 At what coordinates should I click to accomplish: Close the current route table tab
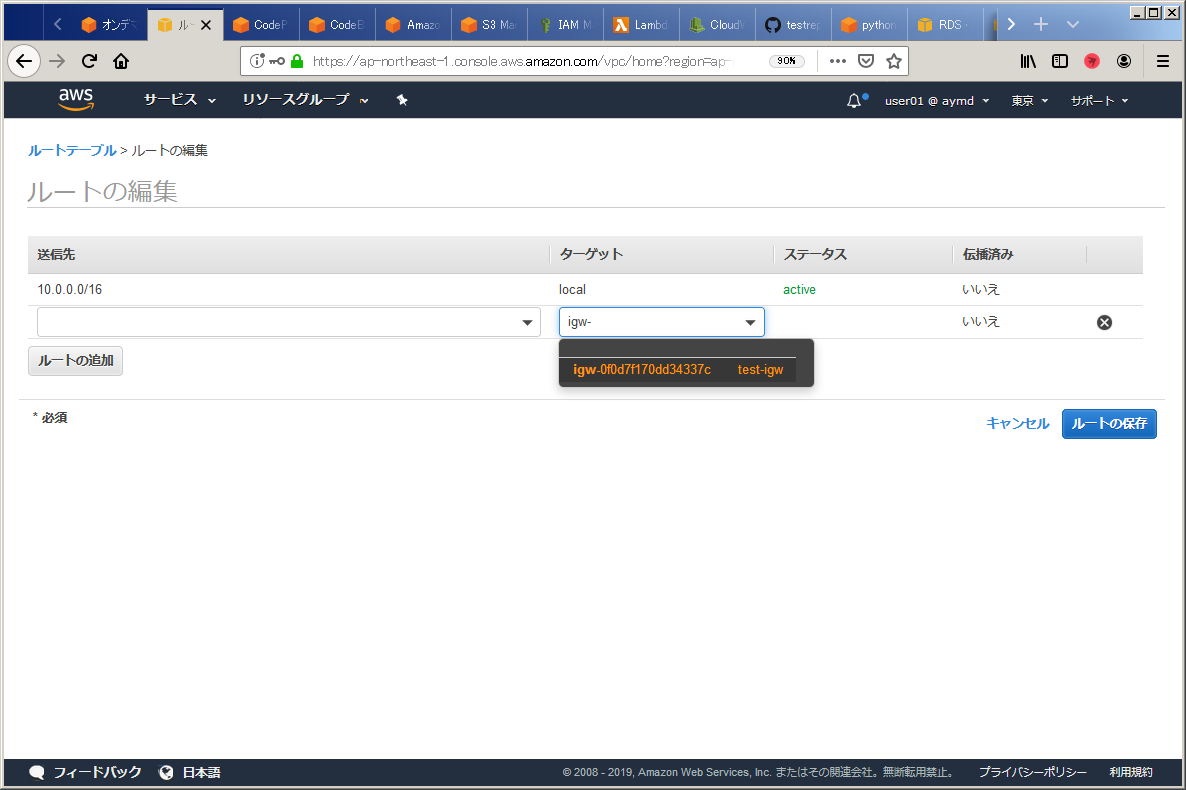206,25
